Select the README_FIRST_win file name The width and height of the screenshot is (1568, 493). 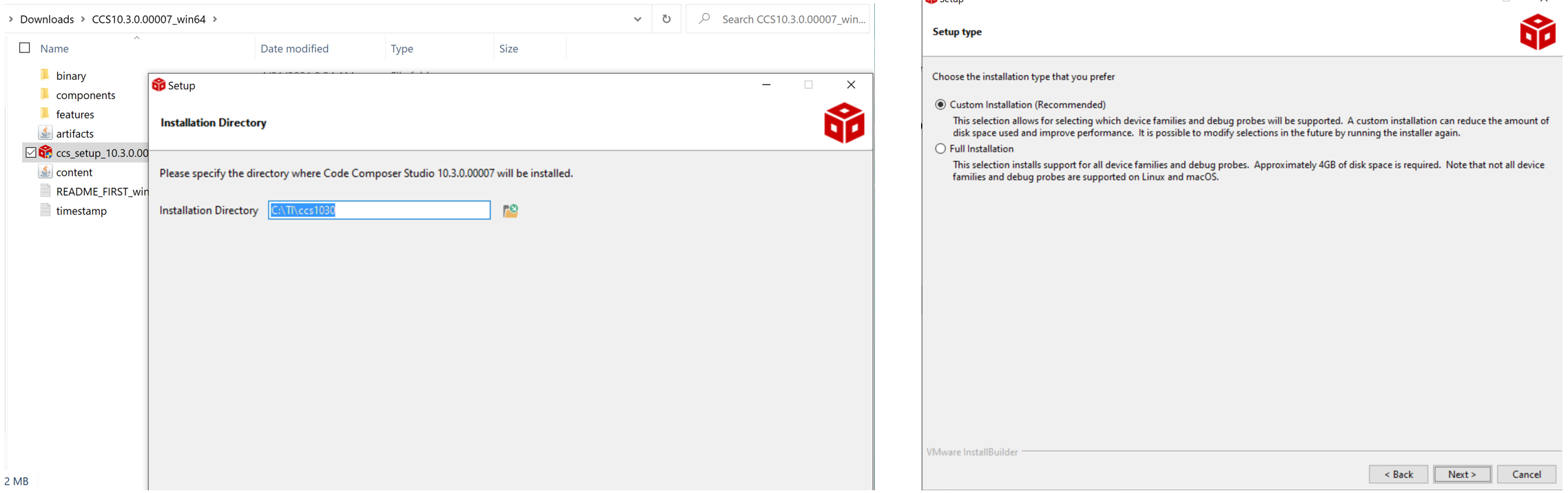coord(102,191)
